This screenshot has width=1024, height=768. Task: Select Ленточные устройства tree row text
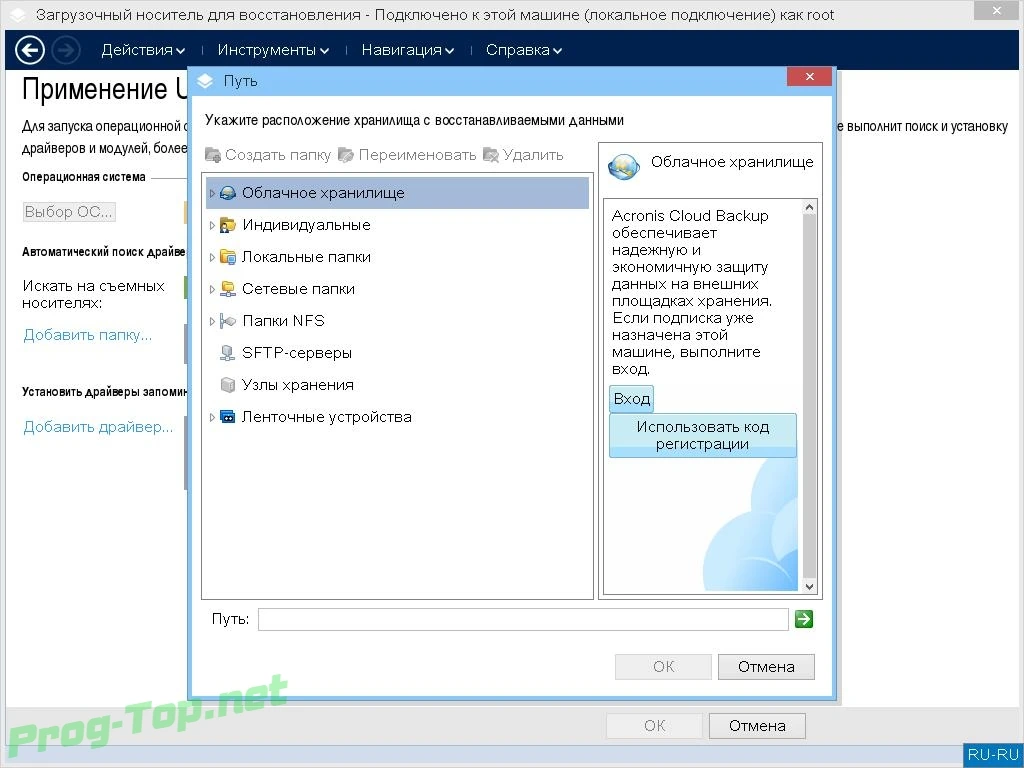327,417
